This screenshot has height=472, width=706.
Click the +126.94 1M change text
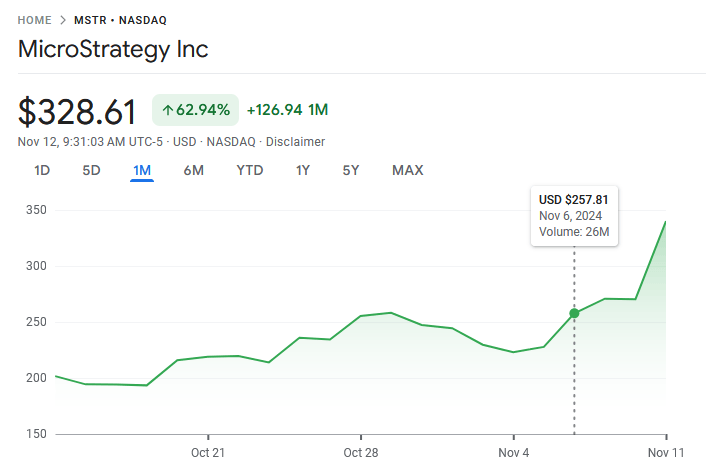point(287,109)
